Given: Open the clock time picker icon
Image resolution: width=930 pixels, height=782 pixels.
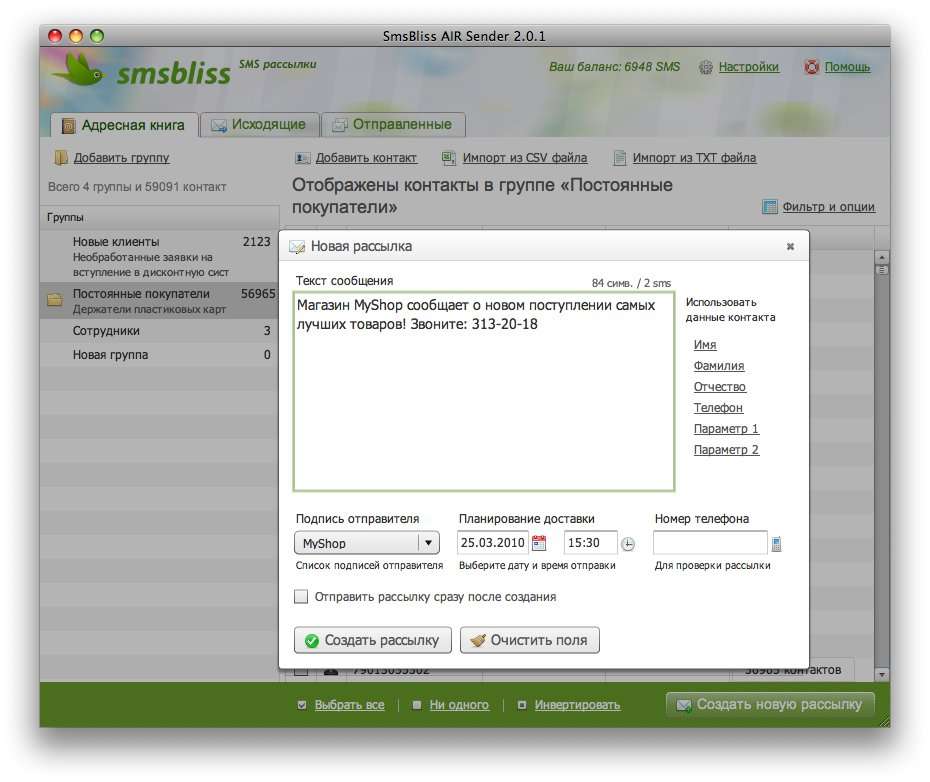Looking at the screenshot, I should click(x=628, y=543).
